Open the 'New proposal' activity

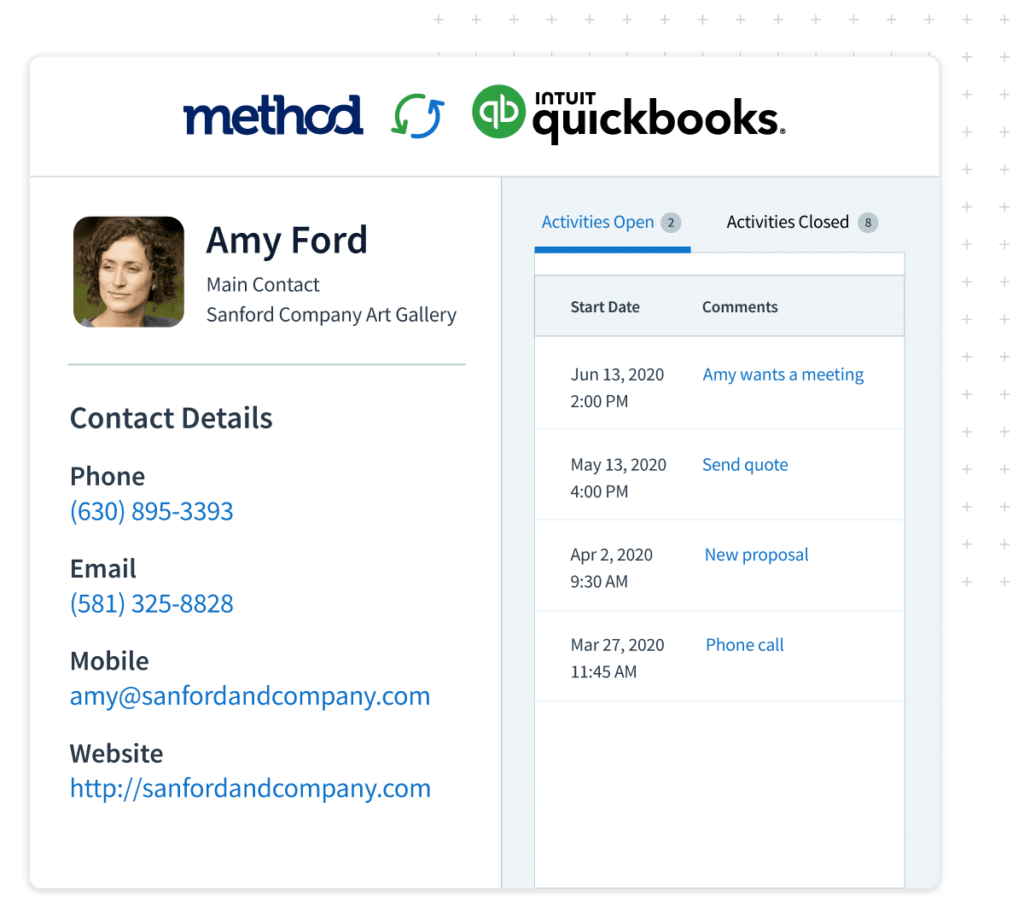click(x=756, y=555)
